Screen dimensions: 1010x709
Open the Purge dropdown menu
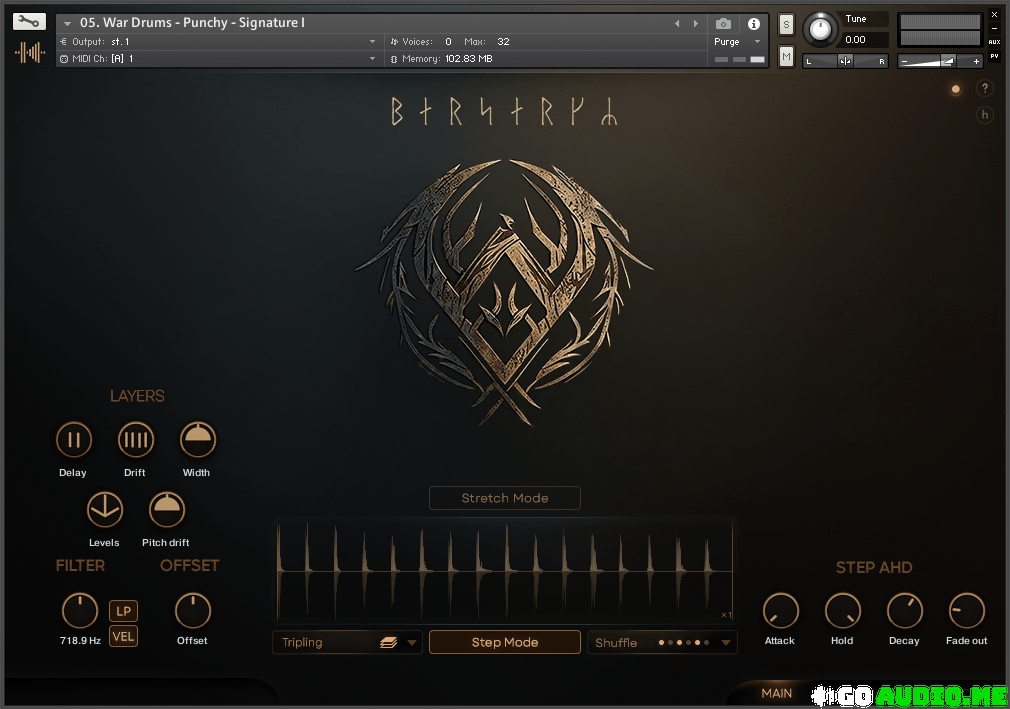tap(737, 42)
